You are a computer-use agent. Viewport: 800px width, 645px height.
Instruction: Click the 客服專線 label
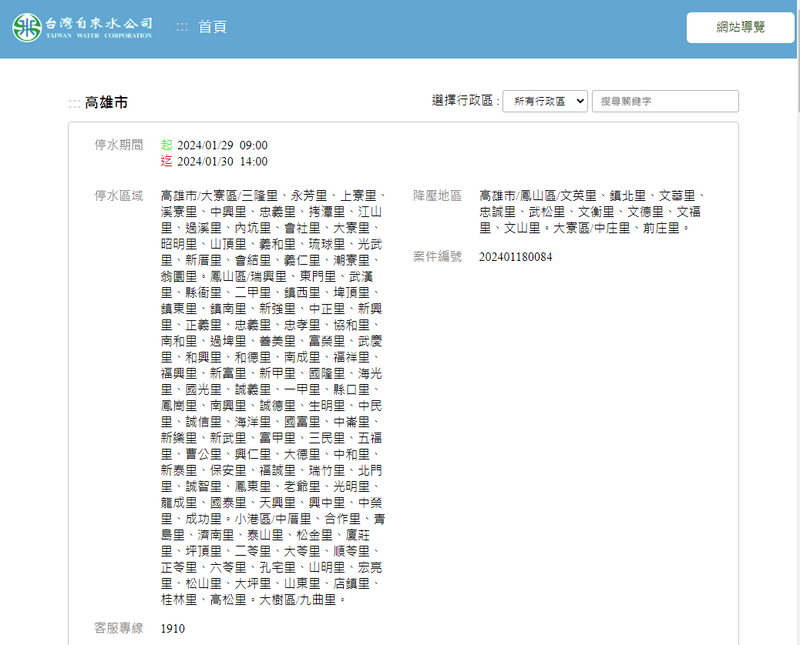(119, 629)
